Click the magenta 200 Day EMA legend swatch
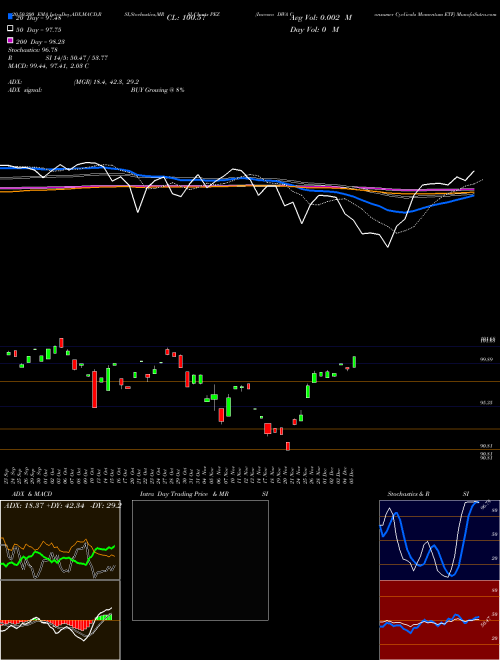This screenshot has height=660, width=500. [x=10, y=41]
